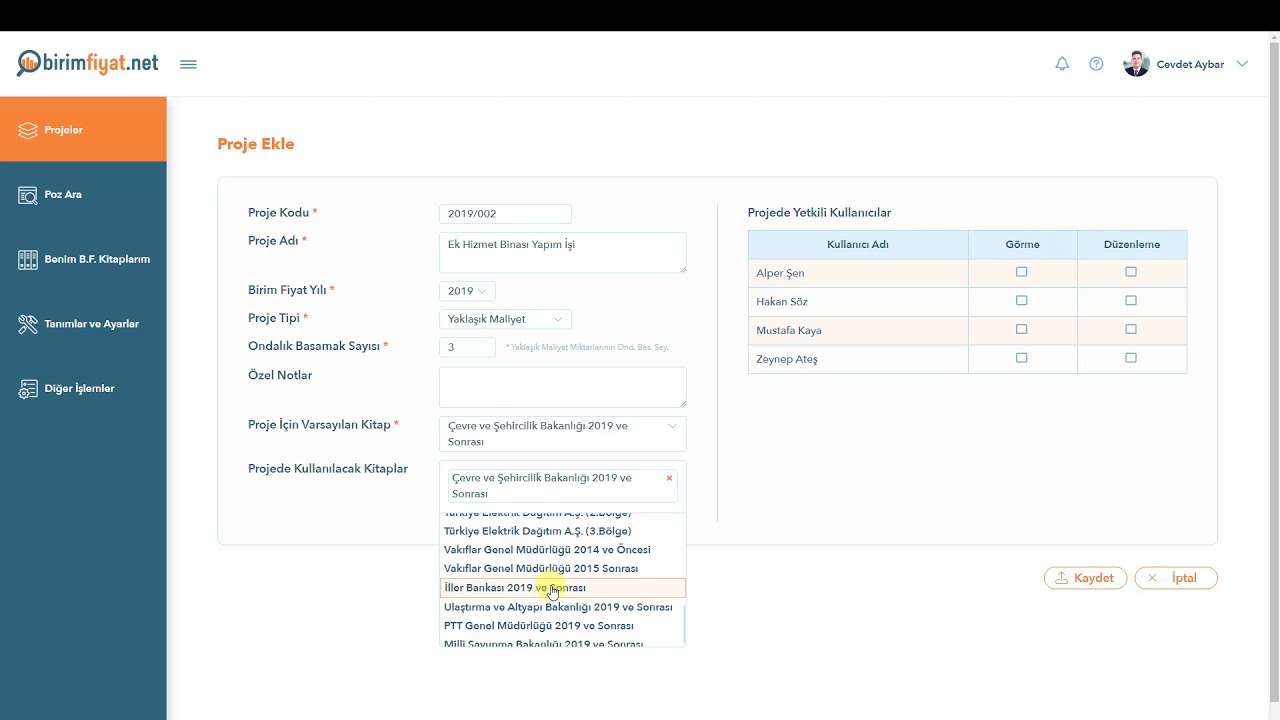
Task: Open Diğer İşlemler menu item
Action: click(x=83, y=388)
